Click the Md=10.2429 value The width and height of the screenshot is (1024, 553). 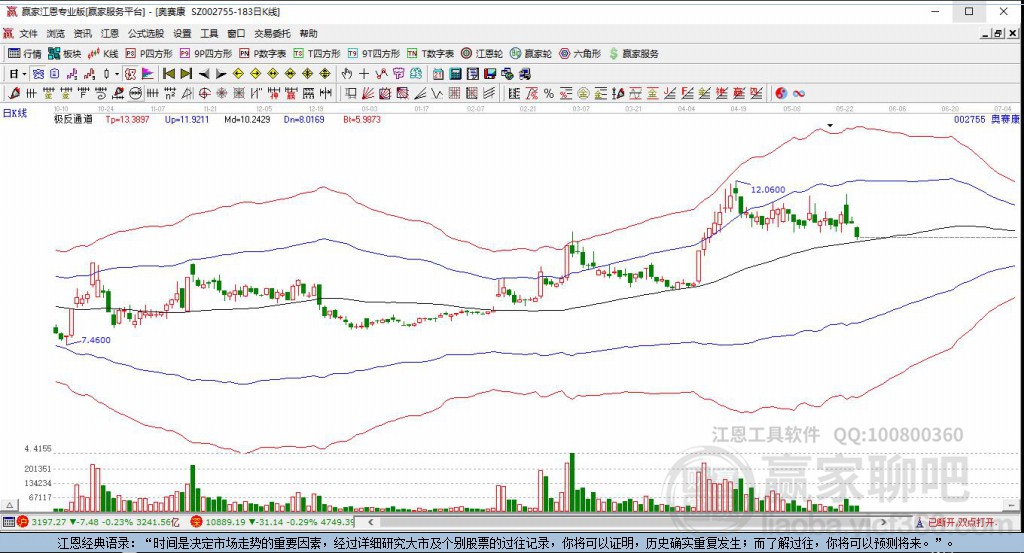coord(247,119)
